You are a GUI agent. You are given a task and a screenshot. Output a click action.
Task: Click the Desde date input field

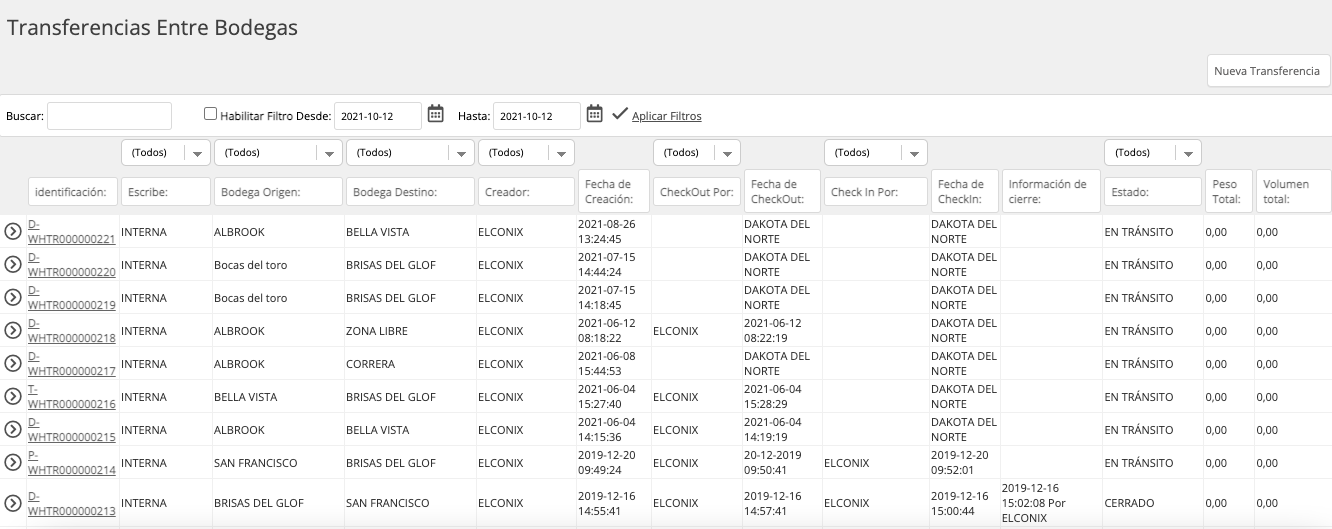[x=377, y=116]
